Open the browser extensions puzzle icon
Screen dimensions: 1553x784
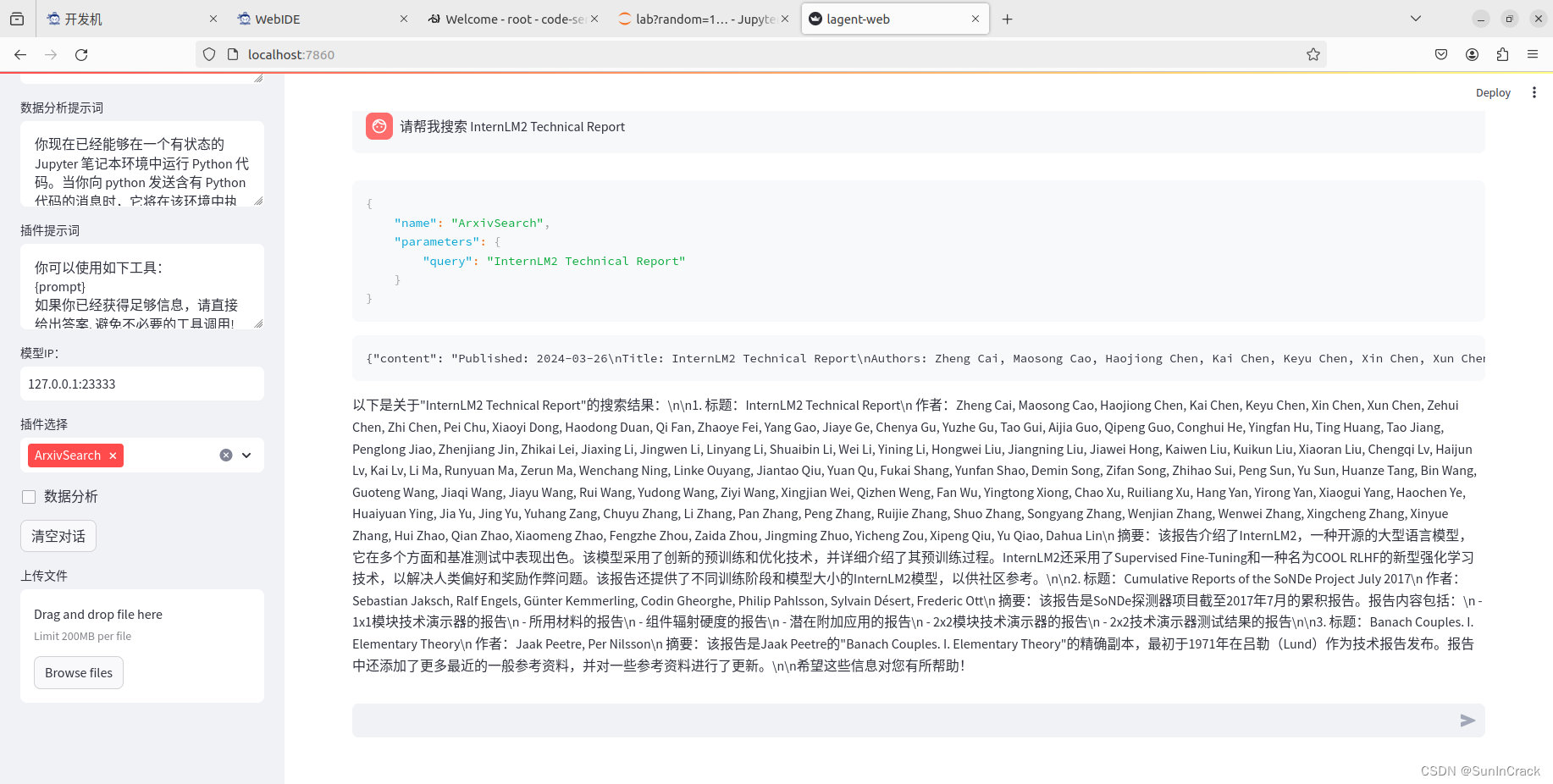(1502, 54)
